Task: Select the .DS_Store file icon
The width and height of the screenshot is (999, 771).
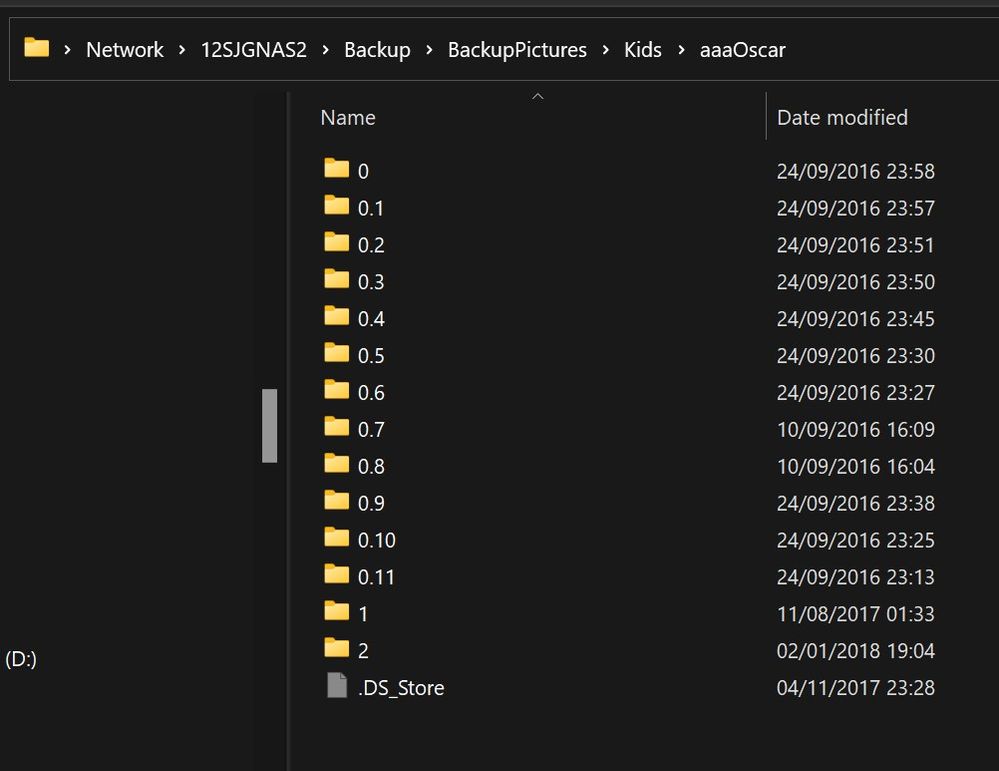Action: point(337,687)
